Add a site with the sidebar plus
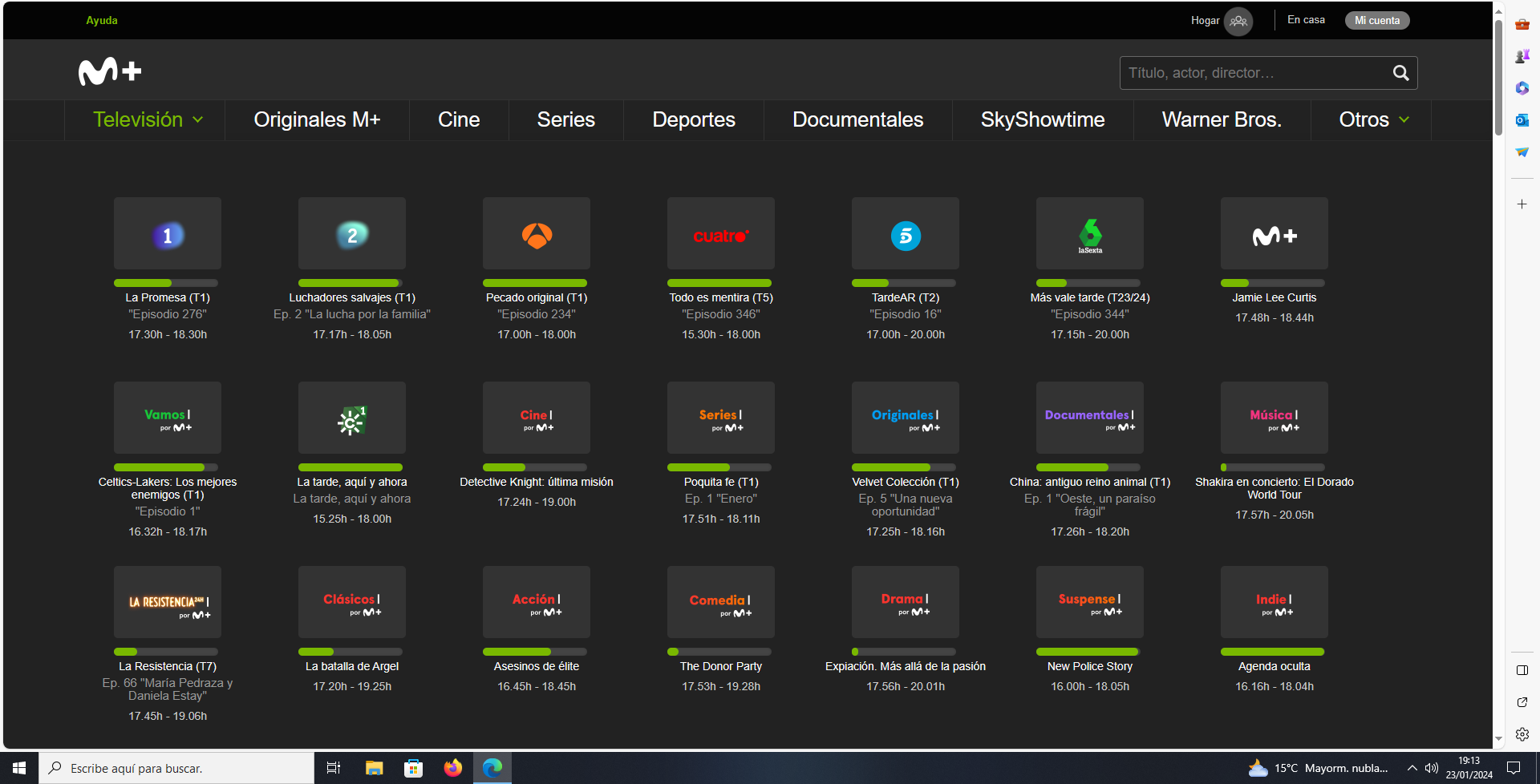The image size is (1540, 784). click(1522, 204)
